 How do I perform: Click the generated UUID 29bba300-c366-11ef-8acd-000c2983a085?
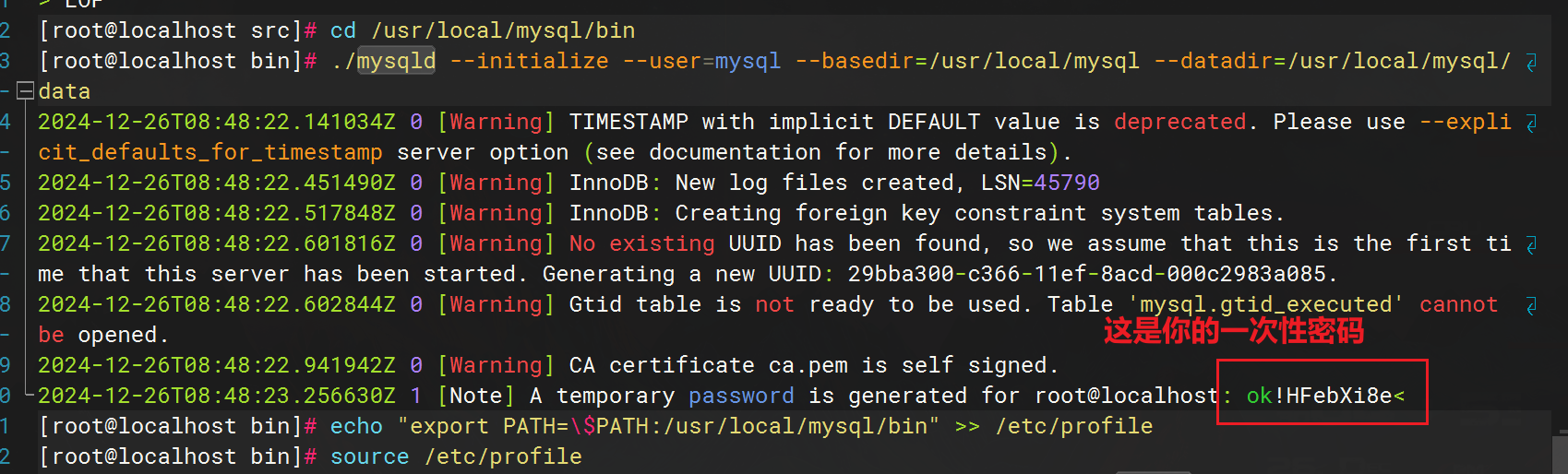click(1086, 274)
